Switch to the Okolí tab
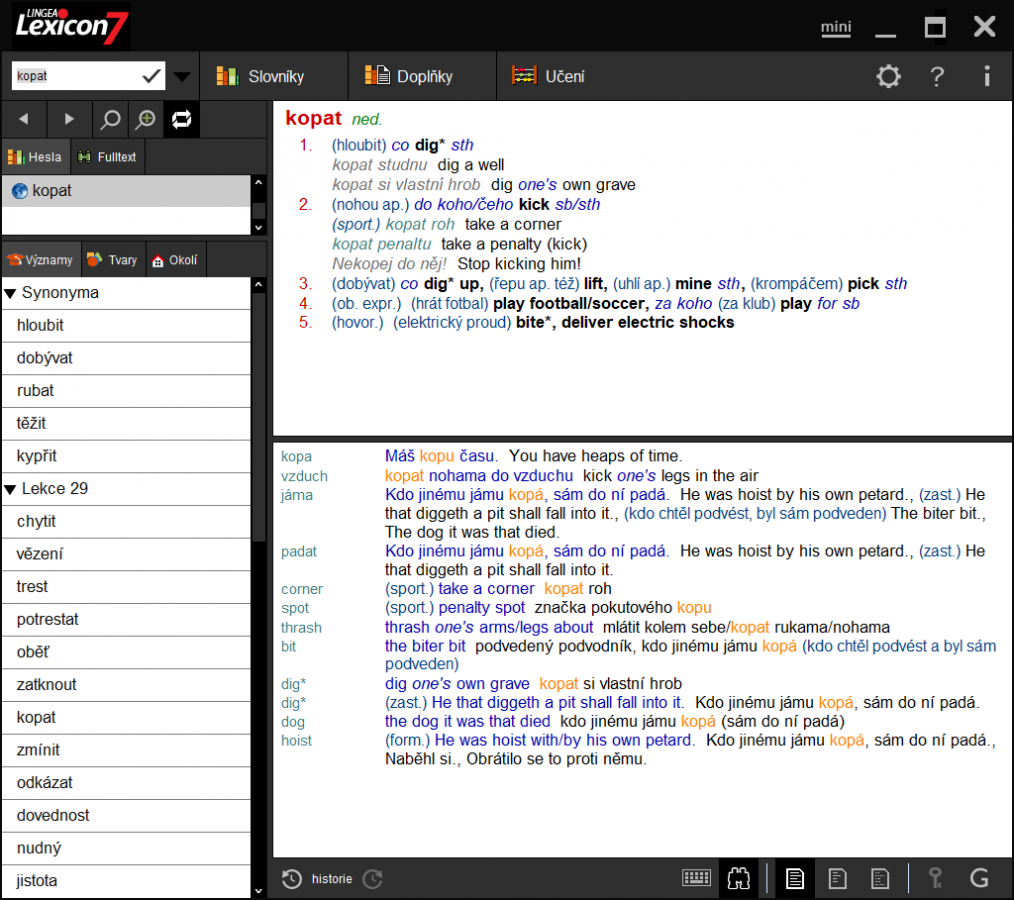Viewport: 1014px width, 900px height. click(175, 259)
